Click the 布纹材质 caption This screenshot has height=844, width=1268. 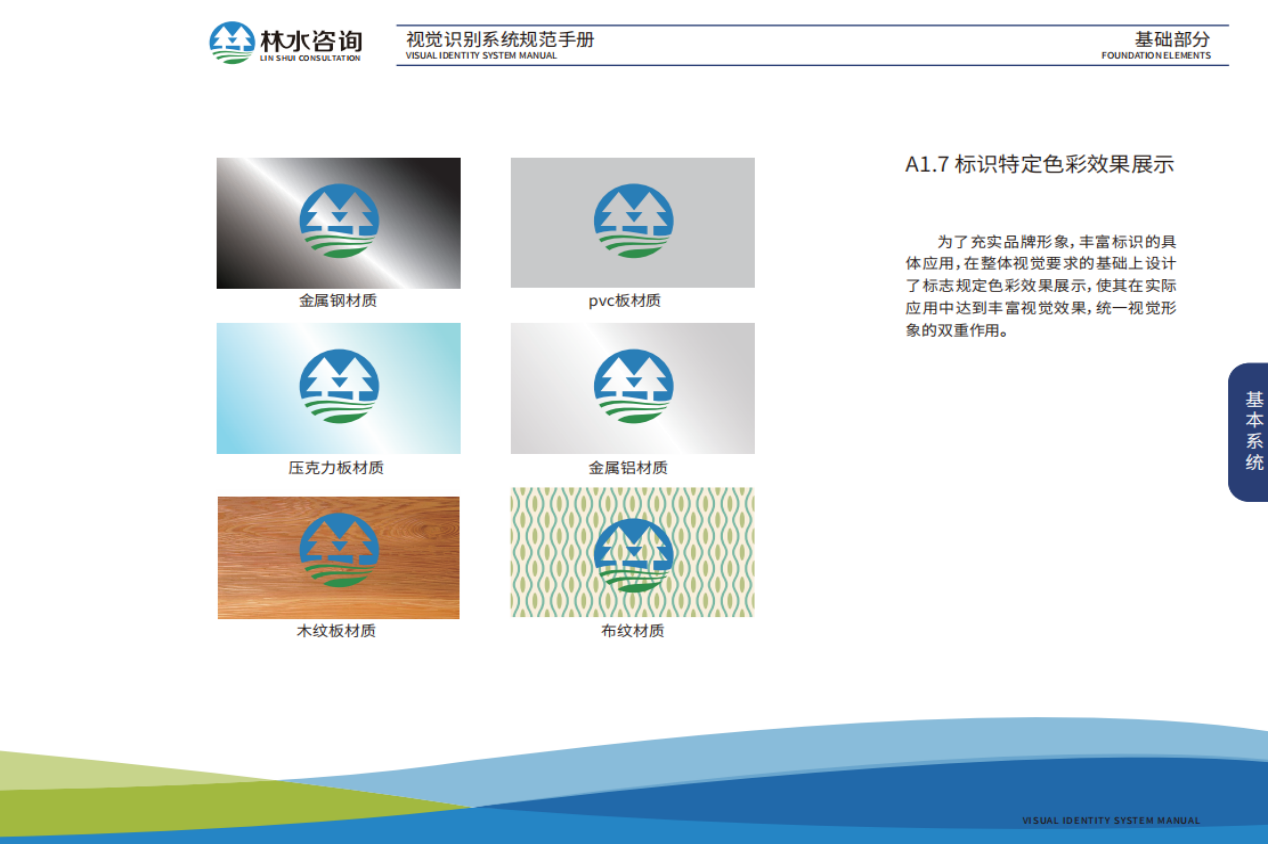(x=632, y=631)
